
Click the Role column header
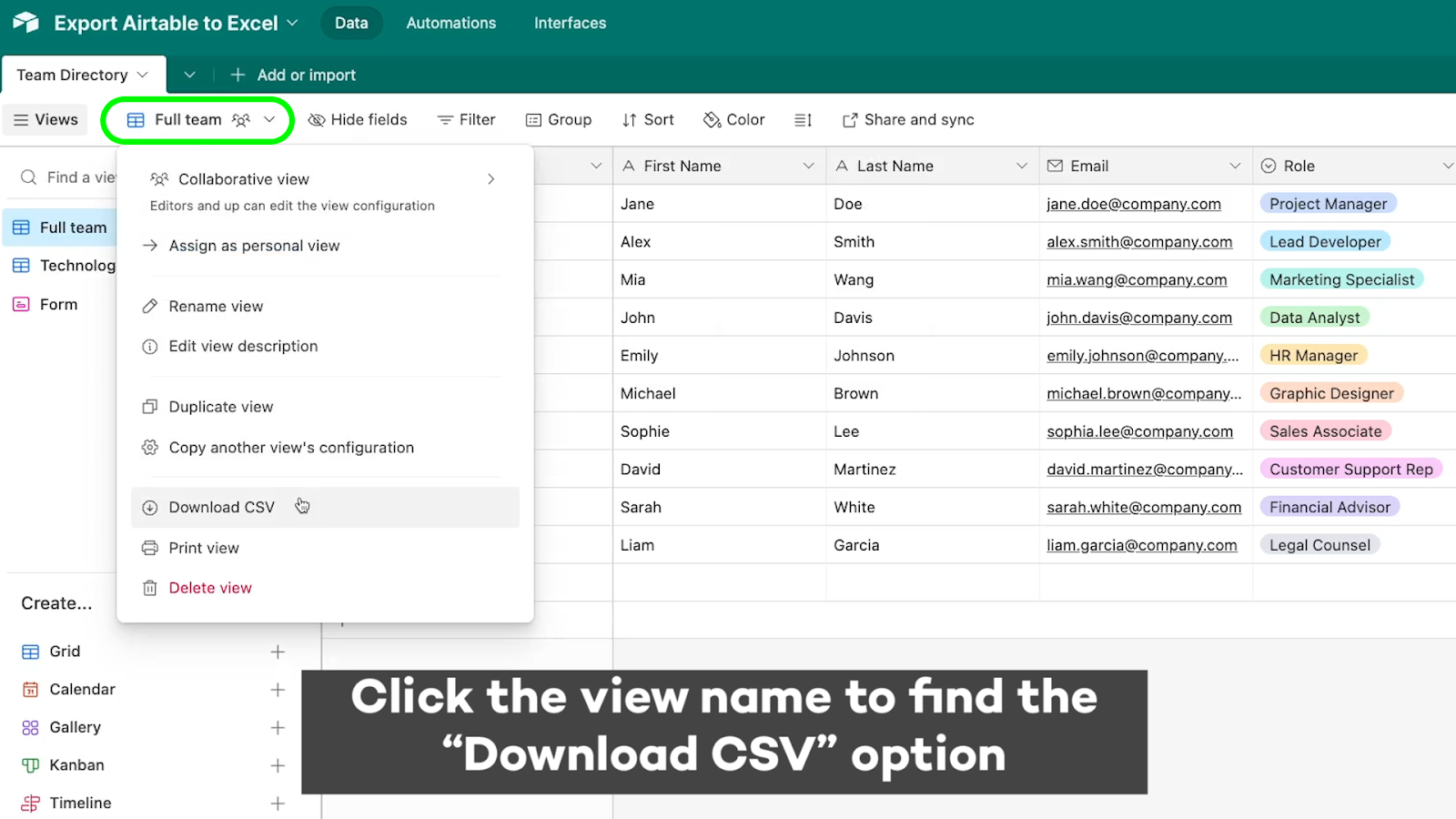[x=1354, y=166]
